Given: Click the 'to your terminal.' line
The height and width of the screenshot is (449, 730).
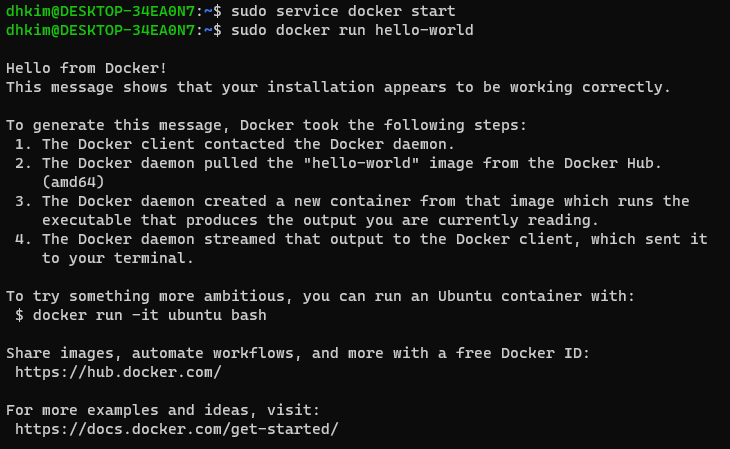Looking at the screenshot, I should pos(118,259).
